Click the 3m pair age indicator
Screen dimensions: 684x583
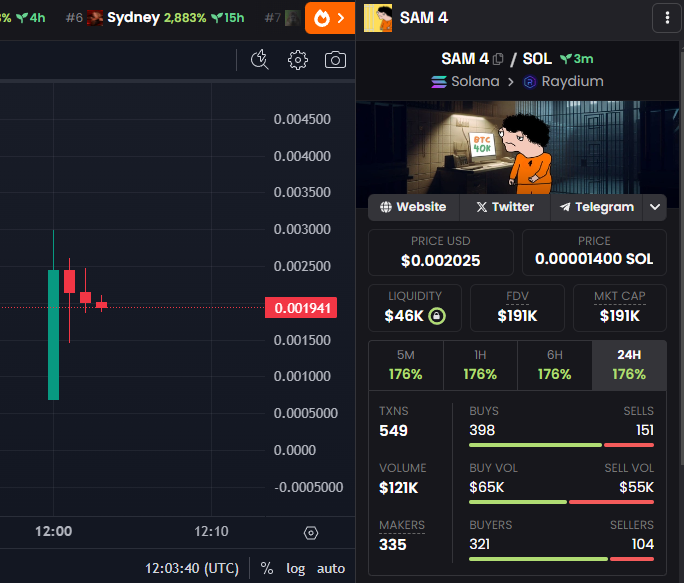pyautogui.click(x=577, y=59)
